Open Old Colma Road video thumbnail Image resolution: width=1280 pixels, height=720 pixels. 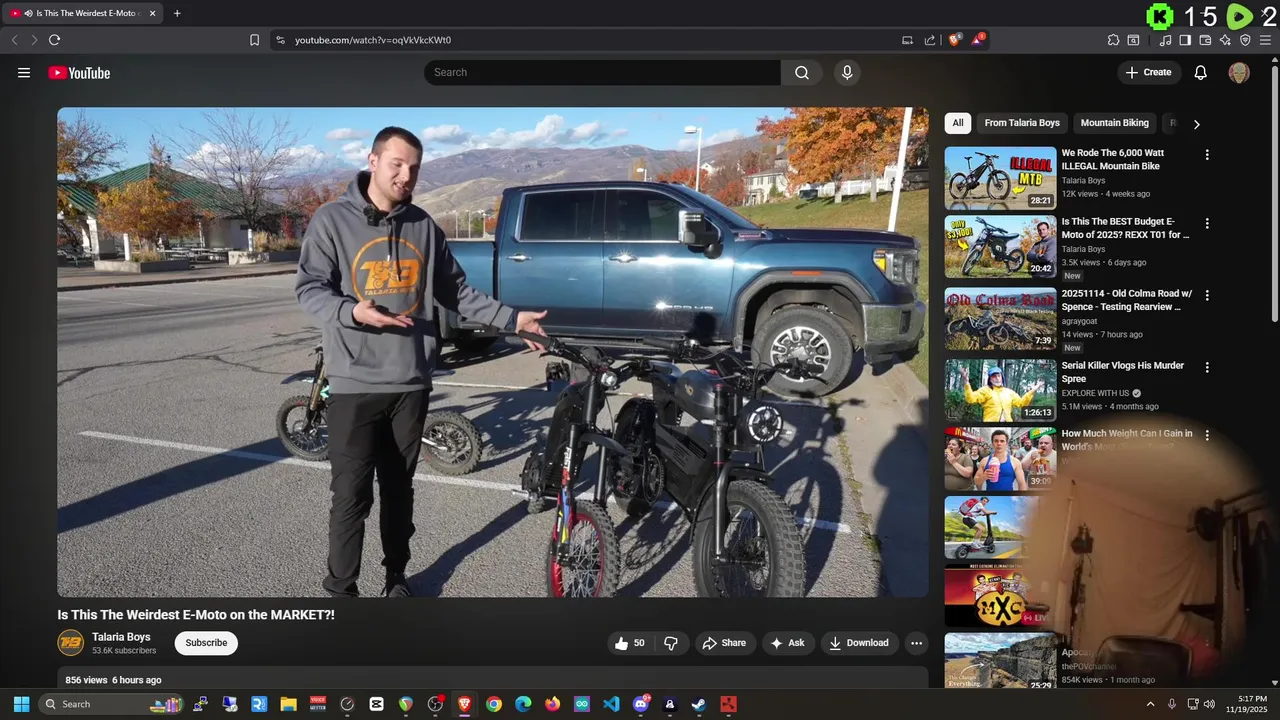pos(1000,319)
